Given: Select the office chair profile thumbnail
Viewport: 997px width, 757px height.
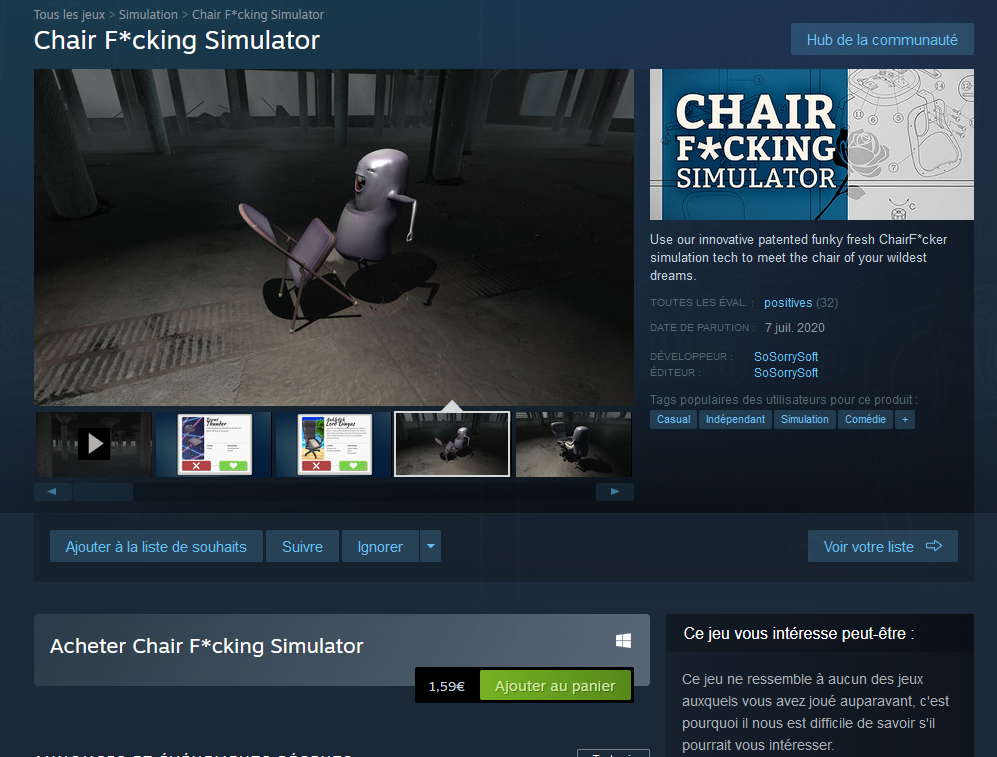Looking at the screenshot, I should [334, 444].
